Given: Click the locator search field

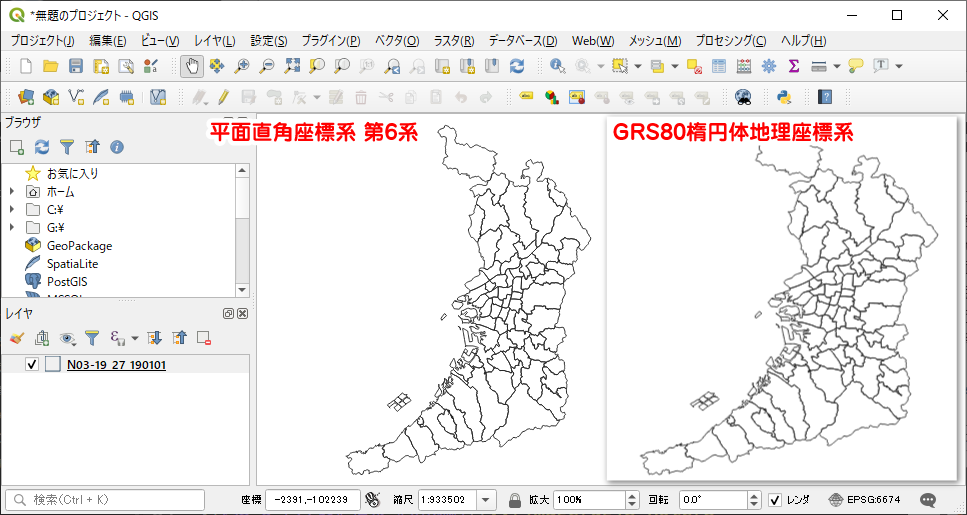Looking at the screenshot, I should tap(105, 500).
